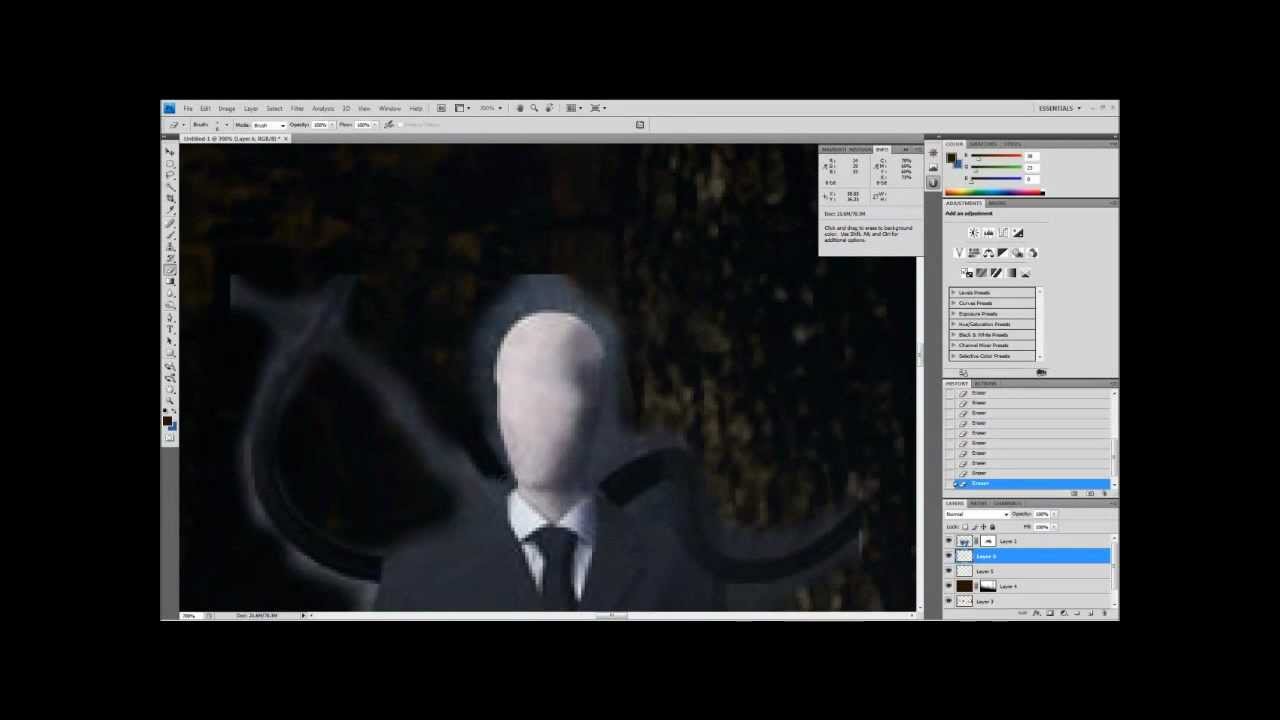Open the File menu

pos(187,108)
